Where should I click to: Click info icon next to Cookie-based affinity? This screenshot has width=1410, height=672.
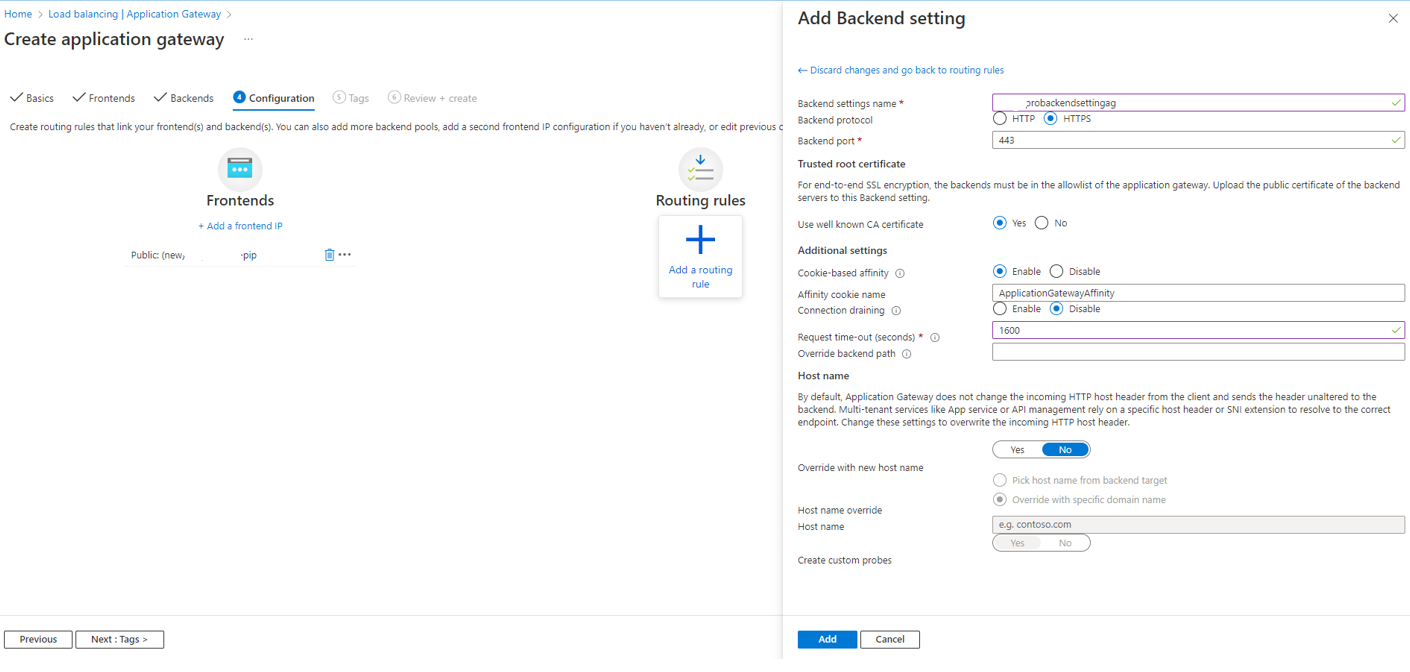[x=900, y=273]
